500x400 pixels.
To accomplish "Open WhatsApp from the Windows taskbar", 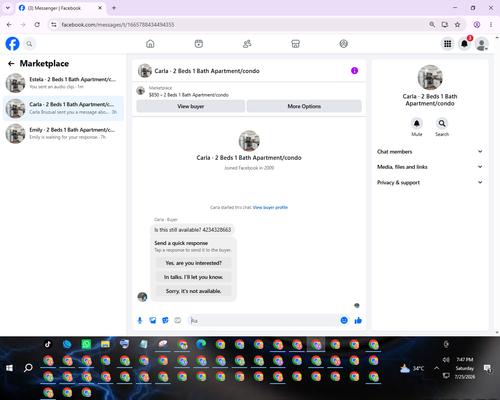I will (86, 344).
